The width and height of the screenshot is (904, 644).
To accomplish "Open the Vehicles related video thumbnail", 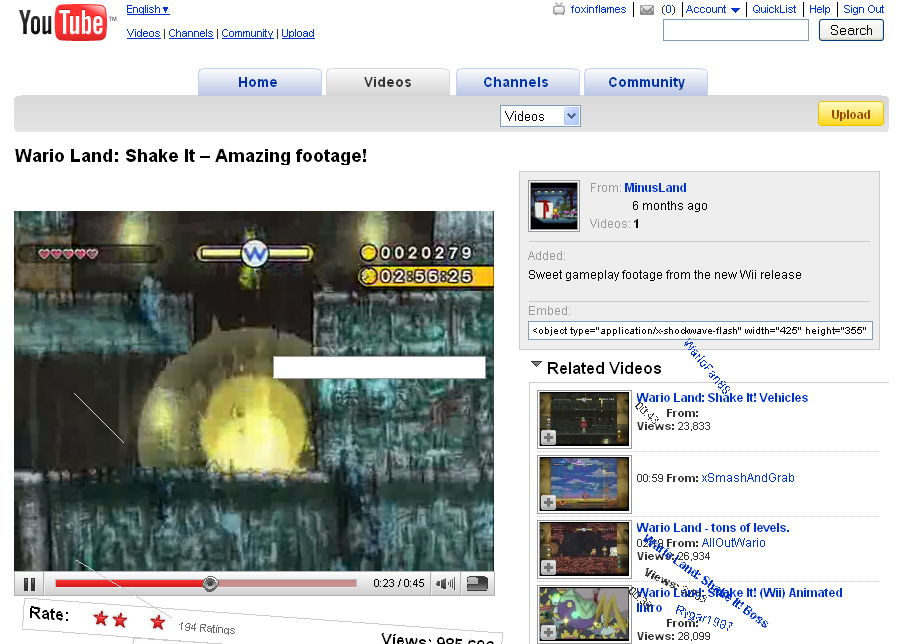I will pos(584,419).
